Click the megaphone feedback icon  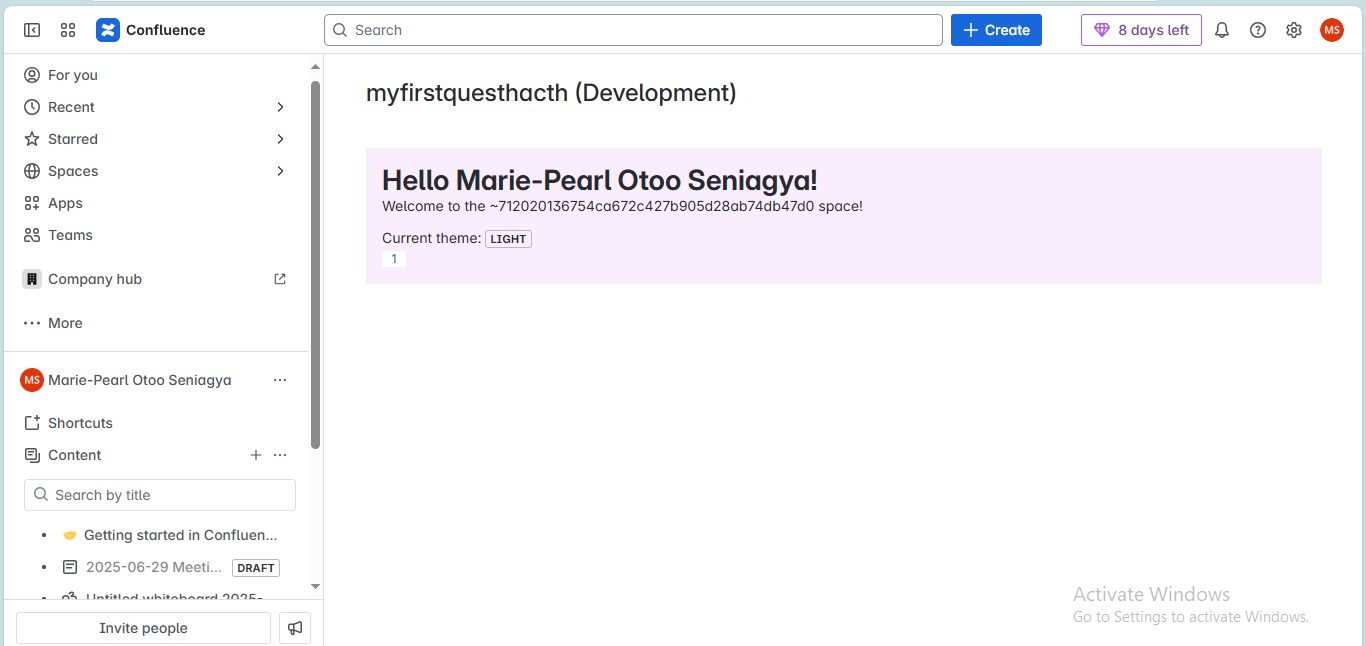pos(295,628)
